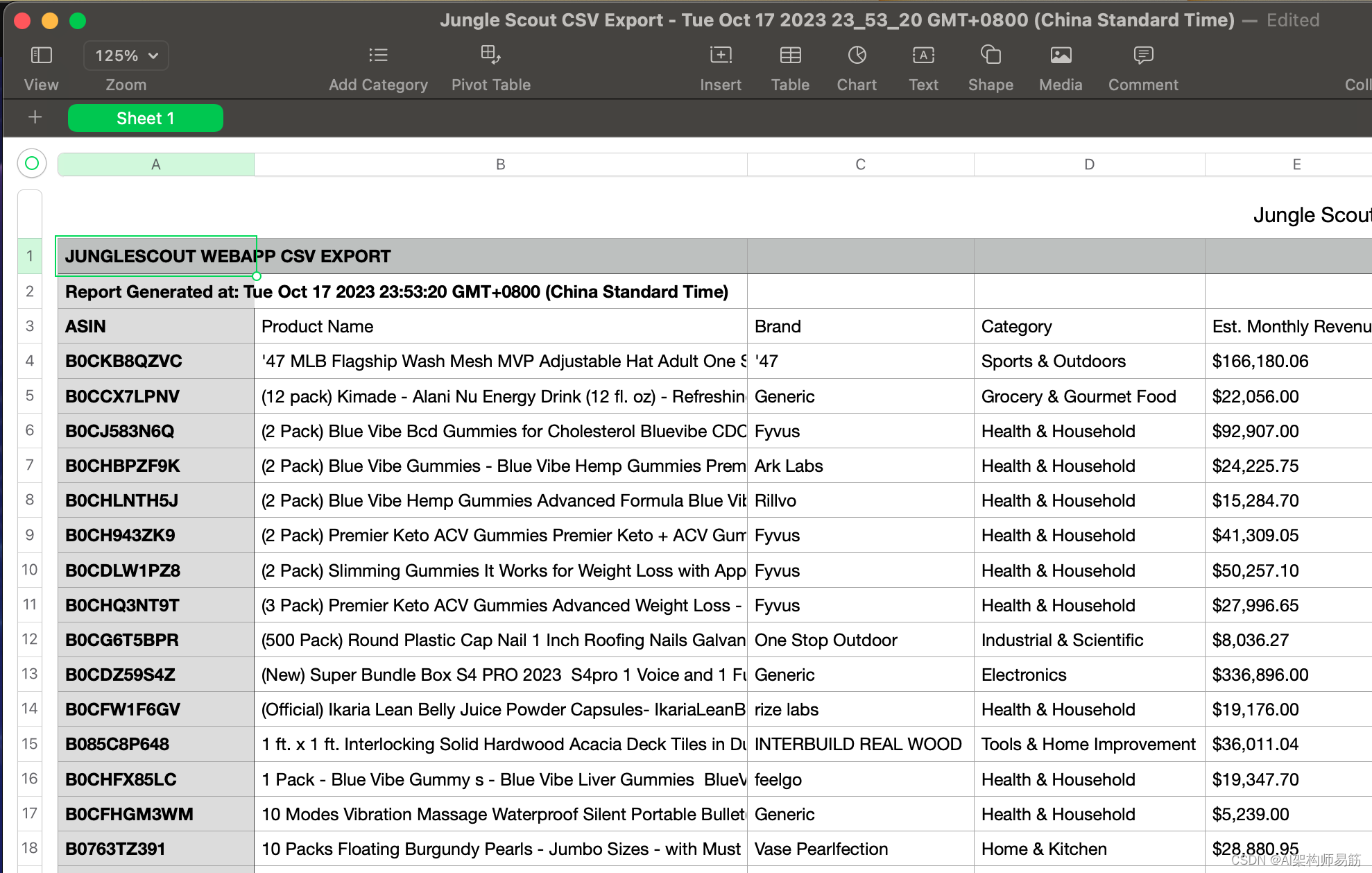The width and height of the screenshot is (1372, 873).
Task: Select ASIN cell B0CHBPZF9K
Action: (x=156, y=466)
